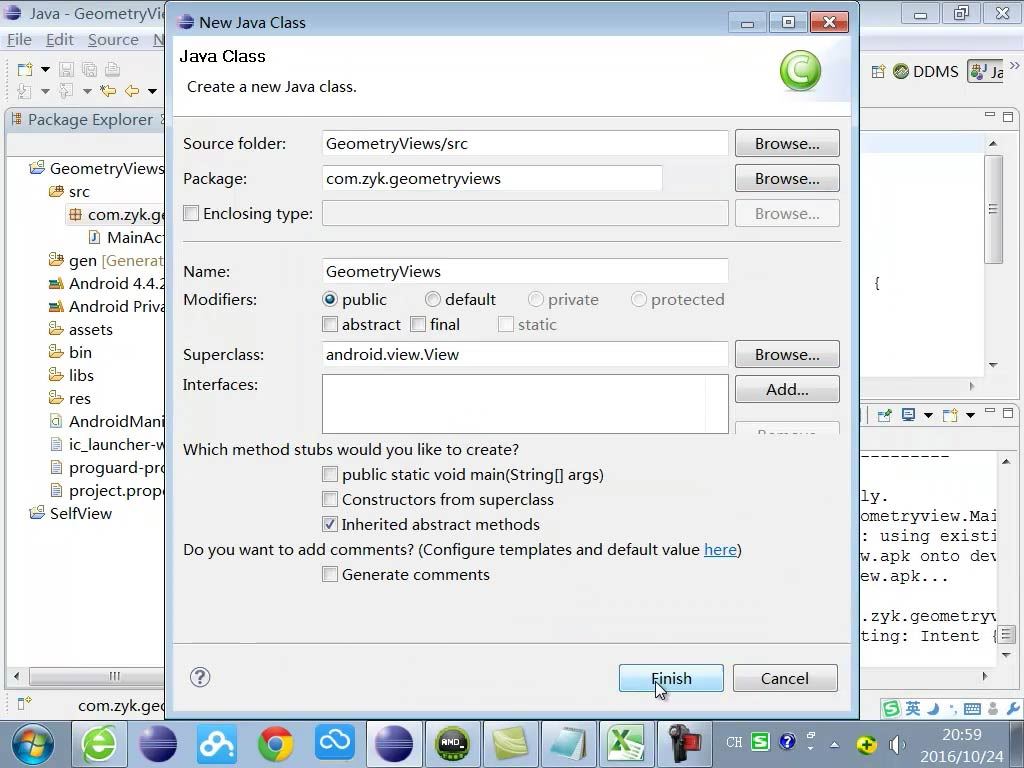This screenshot has height=768, width=1024.
Task: Click the Superclass input field
Action: (525, 354)
